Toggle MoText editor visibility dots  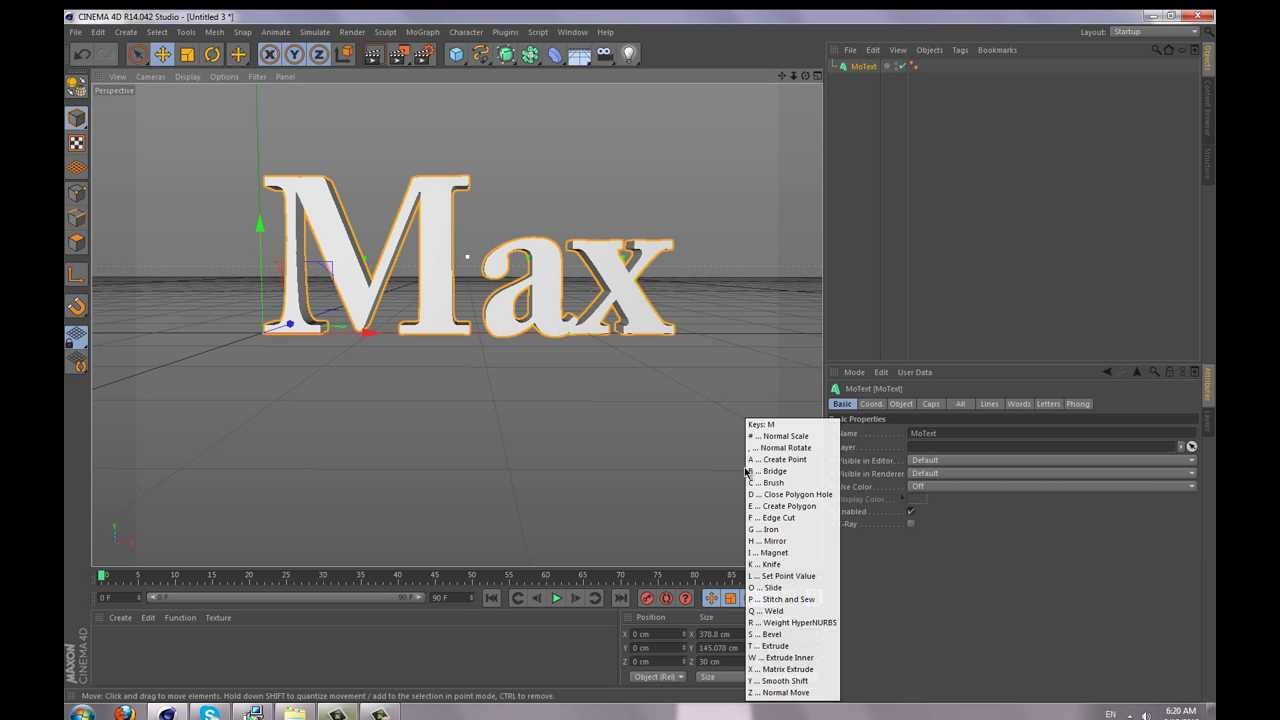pos(895,66)
